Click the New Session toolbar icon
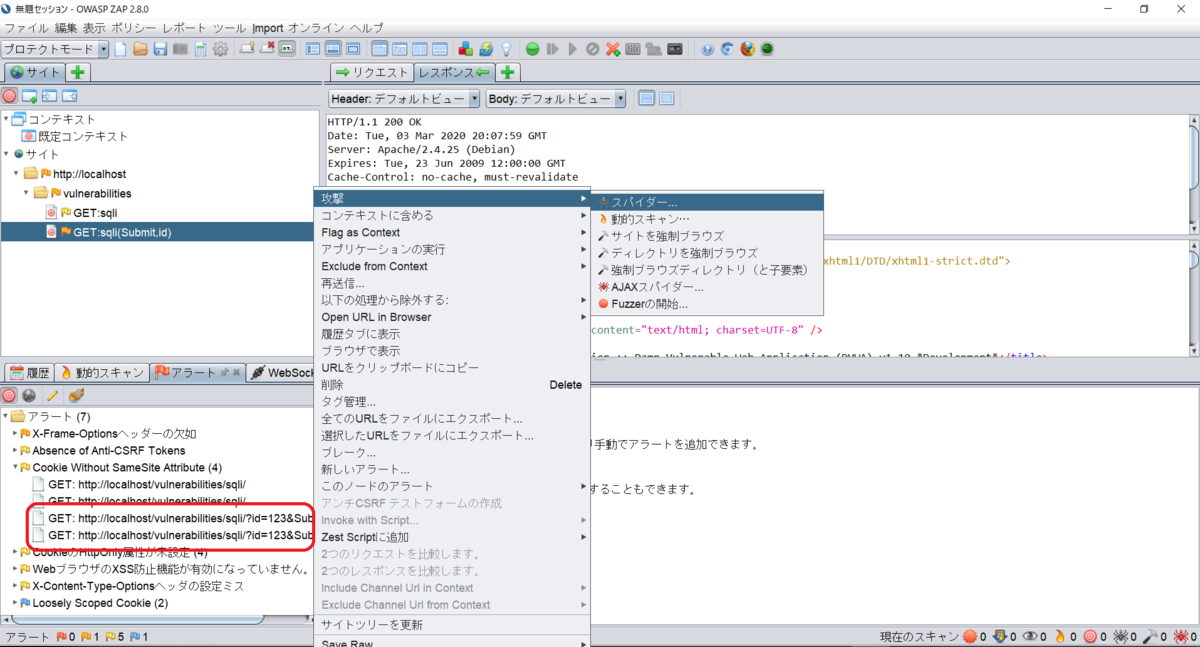 click(x=121, y=49)
